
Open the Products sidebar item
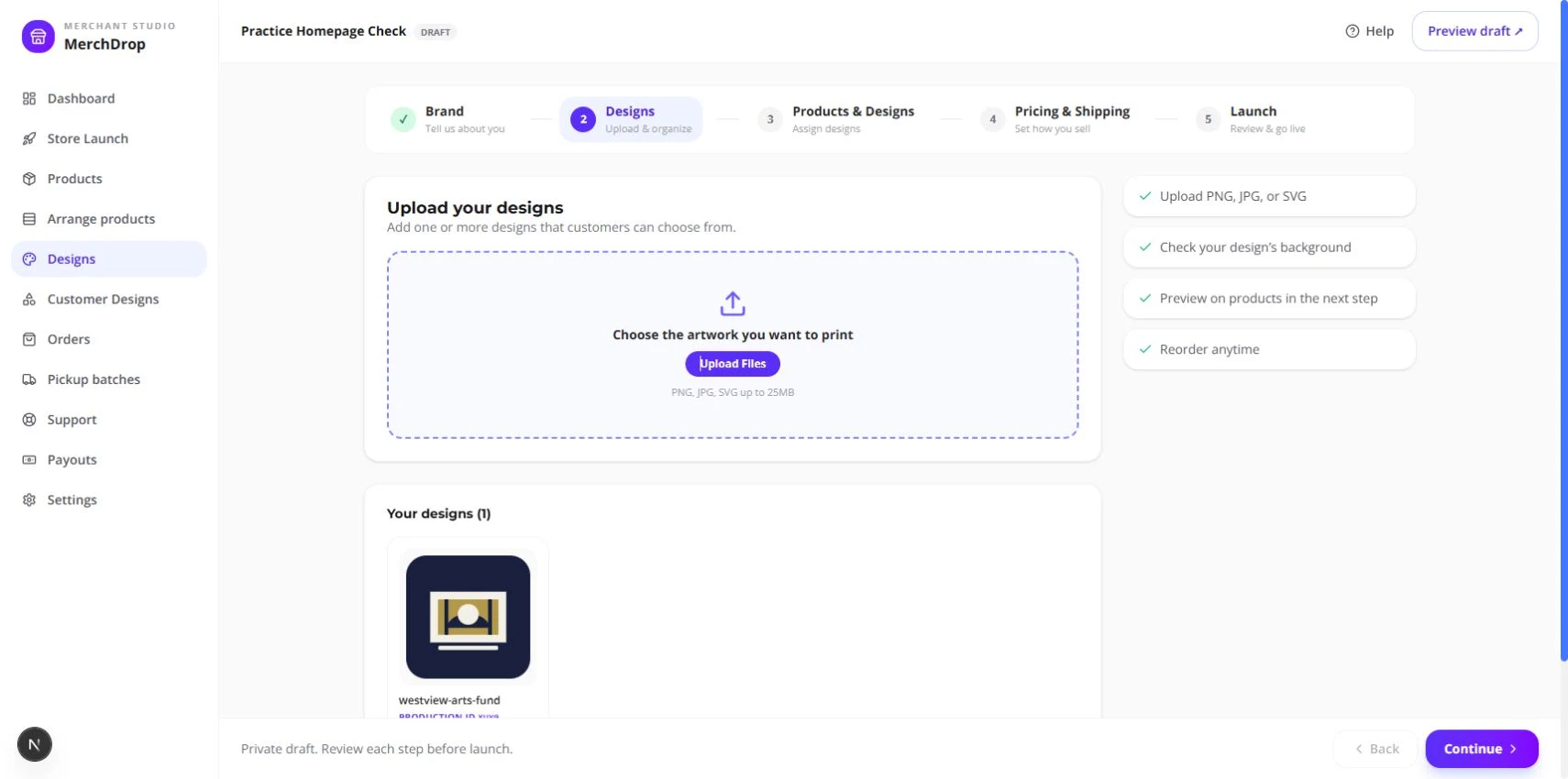tap(109, 179)
